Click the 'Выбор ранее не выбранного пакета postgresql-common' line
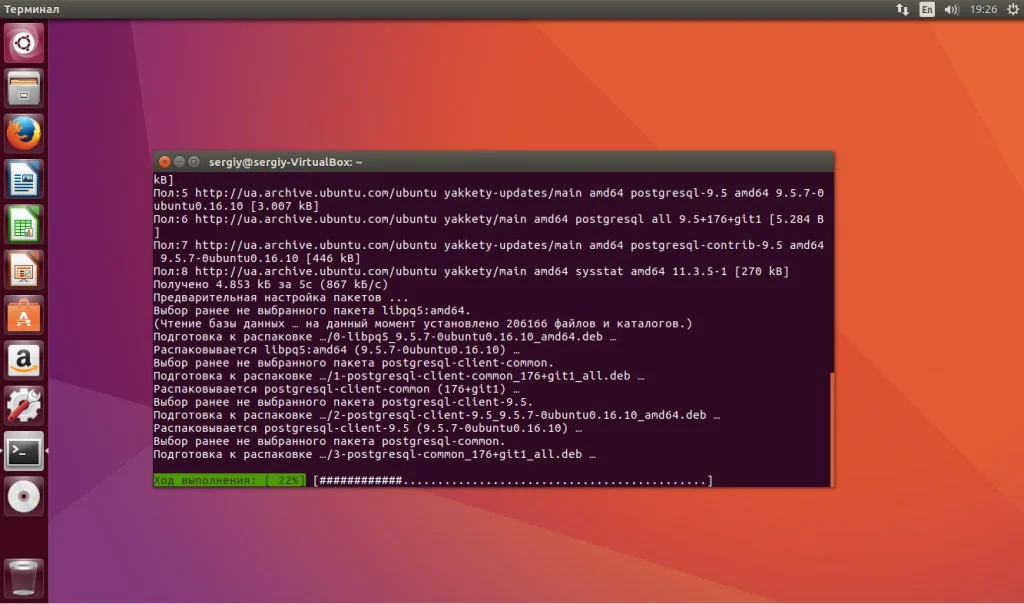The height and width of the screenshot is (604, 1024). [x=329, y=441]
